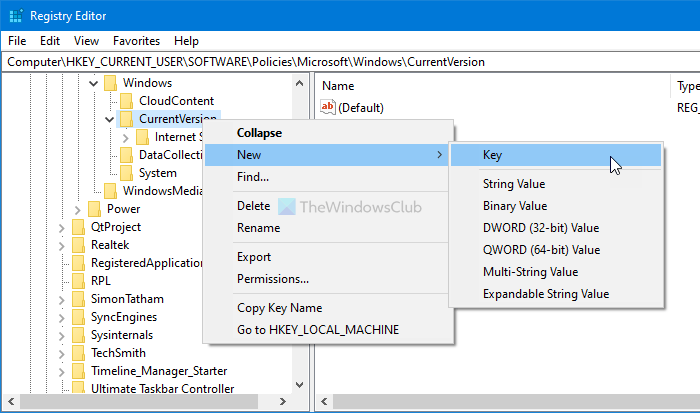Create a new Key from submenu

[x=556, y=155]
